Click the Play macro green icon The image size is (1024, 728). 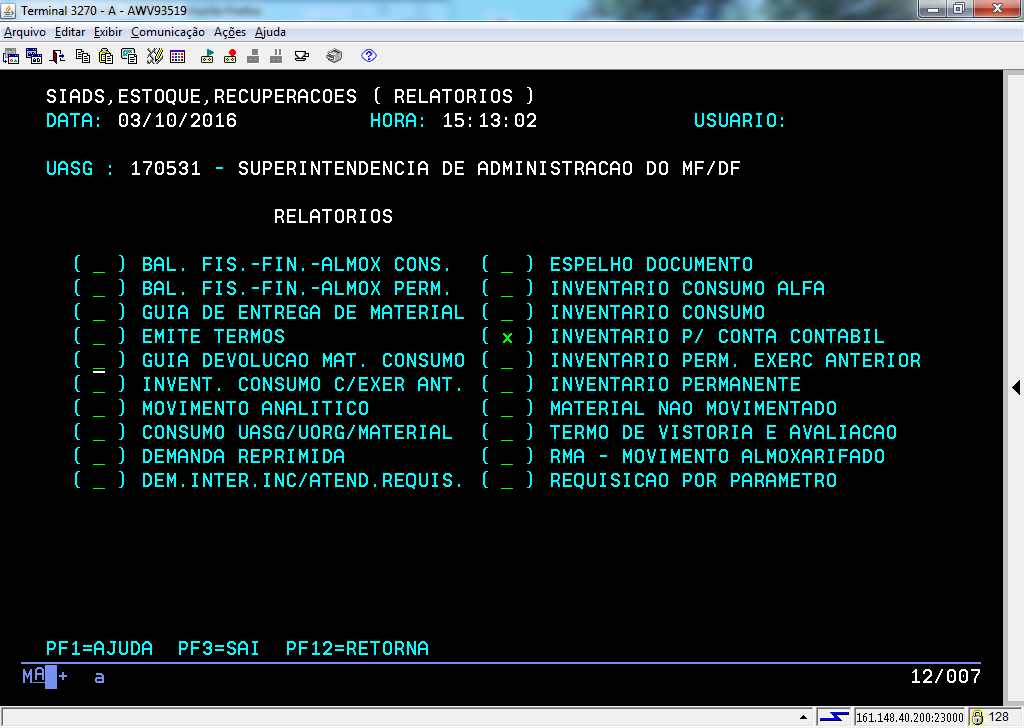(207, 56)
